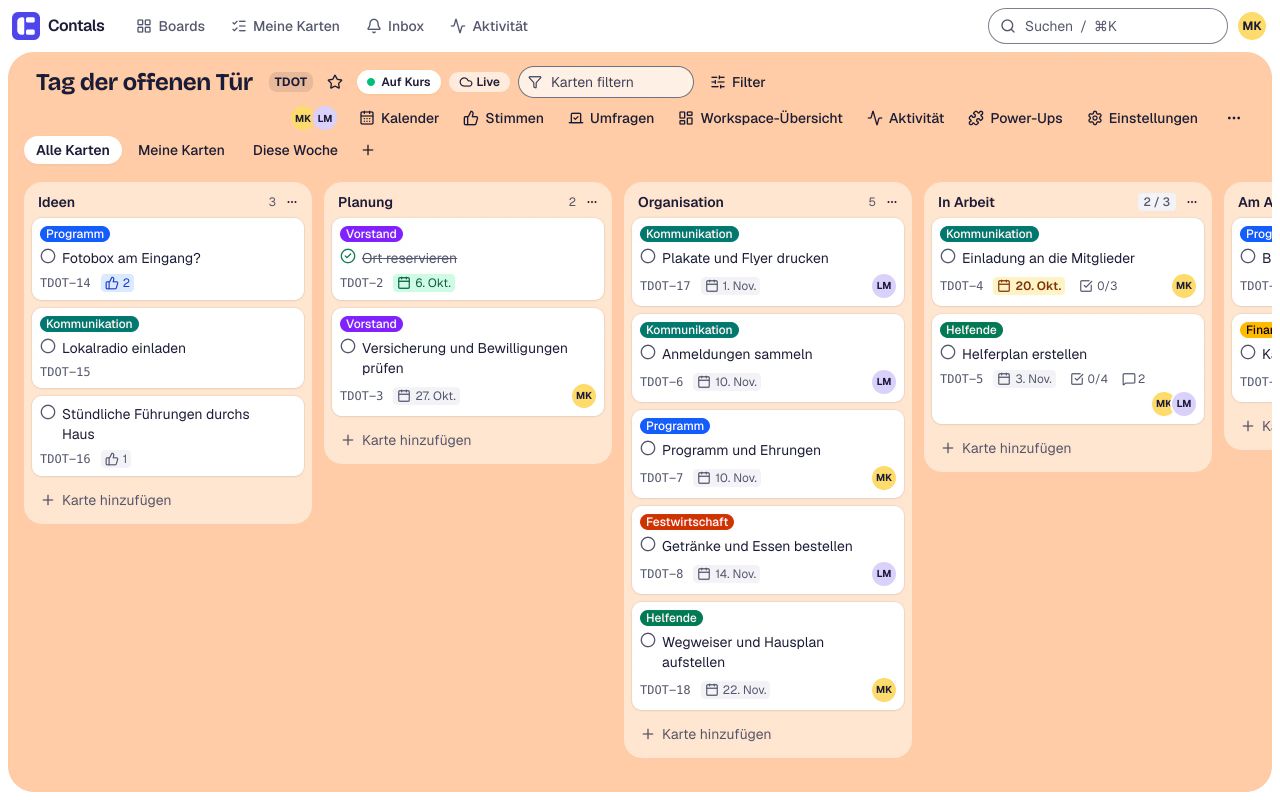Mark Getränke und Essen bestellen done
The image size is (1280, 800).
[x=648, y=545]
